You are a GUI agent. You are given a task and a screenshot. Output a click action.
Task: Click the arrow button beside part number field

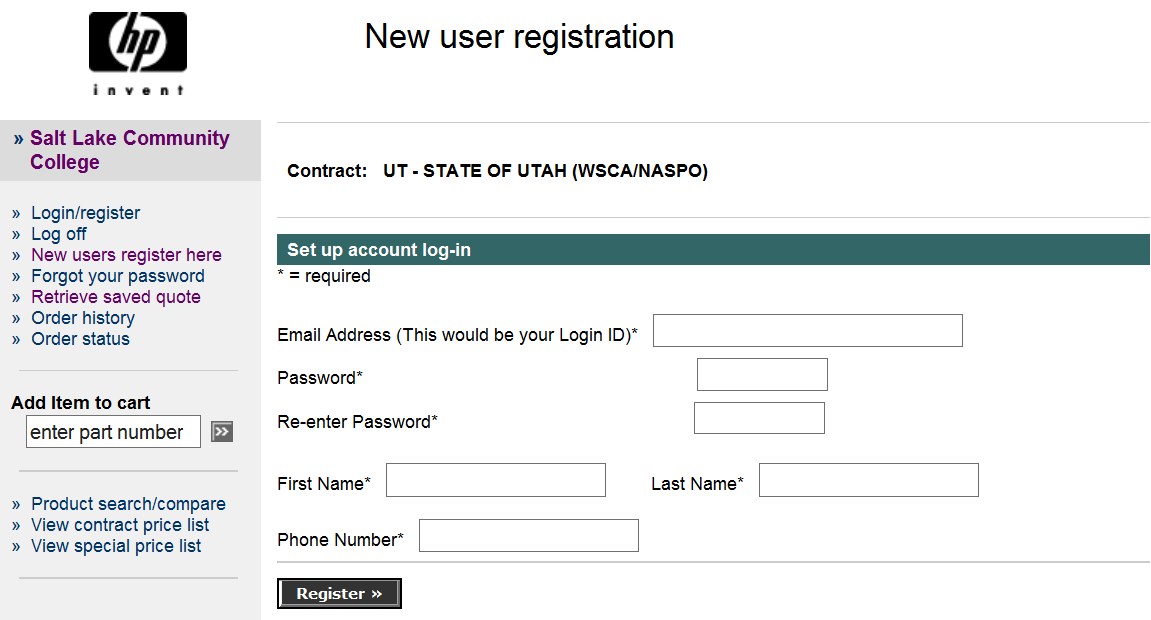coord(222,432)
